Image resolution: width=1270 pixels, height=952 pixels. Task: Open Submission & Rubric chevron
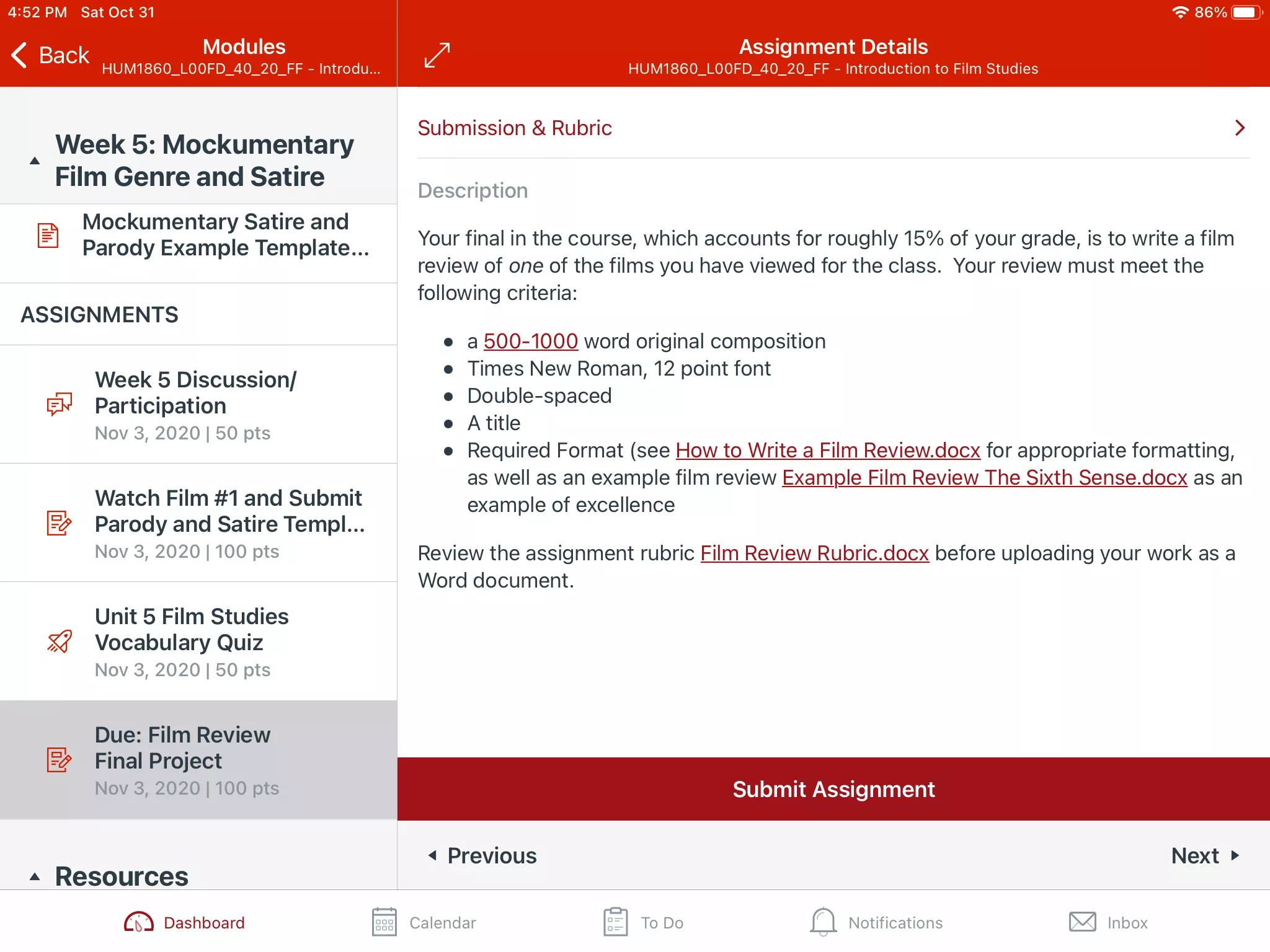point(1240,128)
